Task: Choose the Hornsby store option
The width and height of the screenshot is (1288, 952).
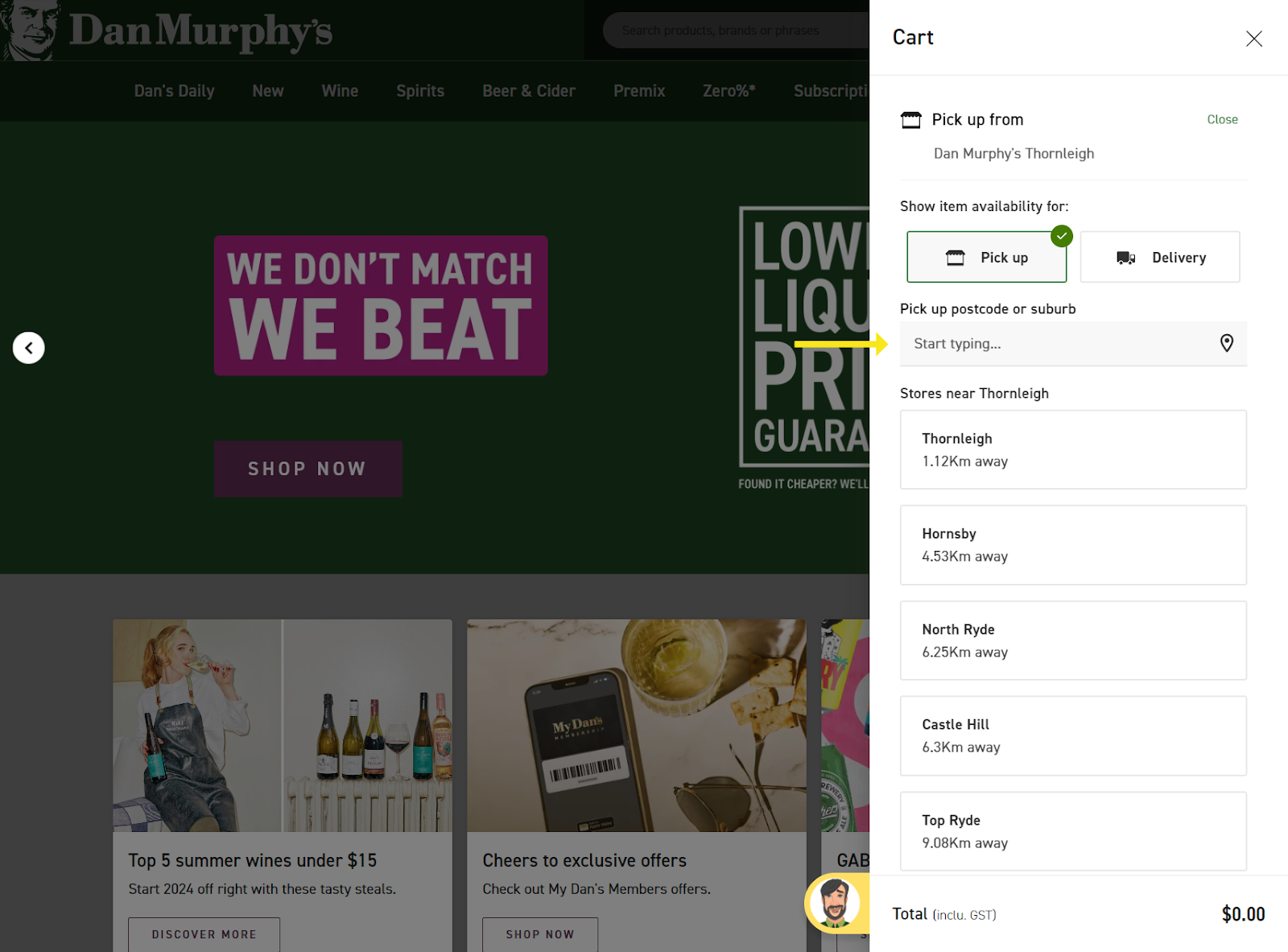Action: click(1073, 545)
